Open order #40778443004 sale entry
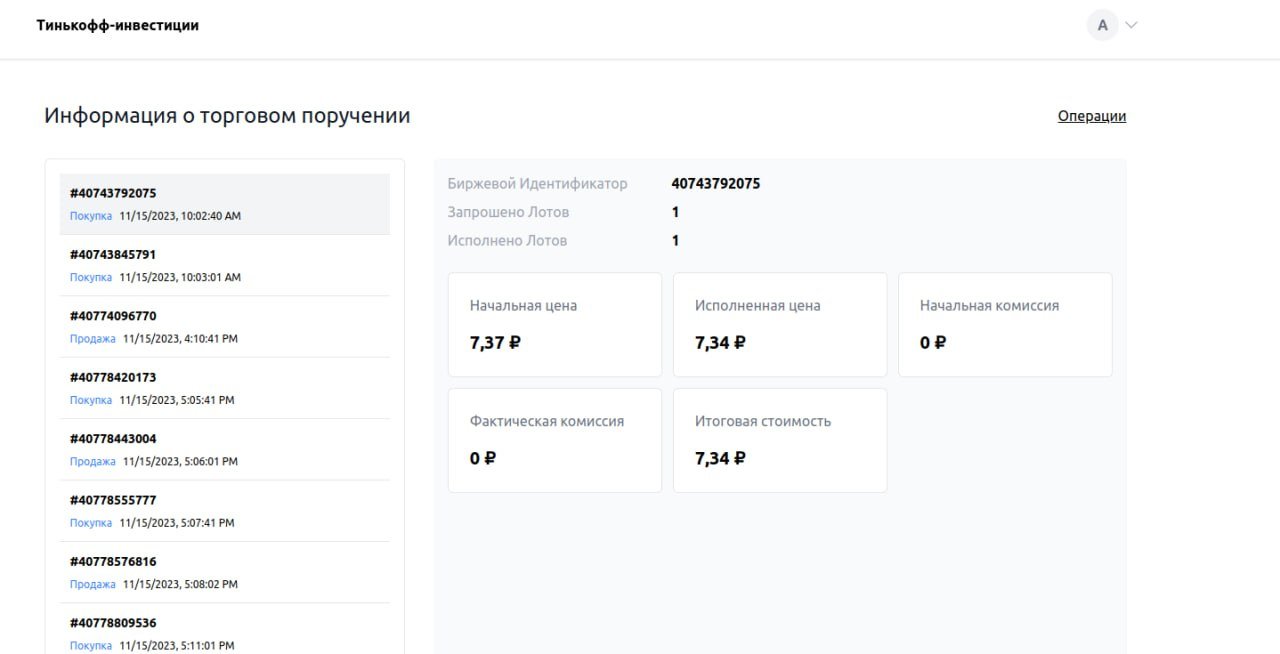The height and width of the screenshot is (654, 1280). tap(224, 450)
